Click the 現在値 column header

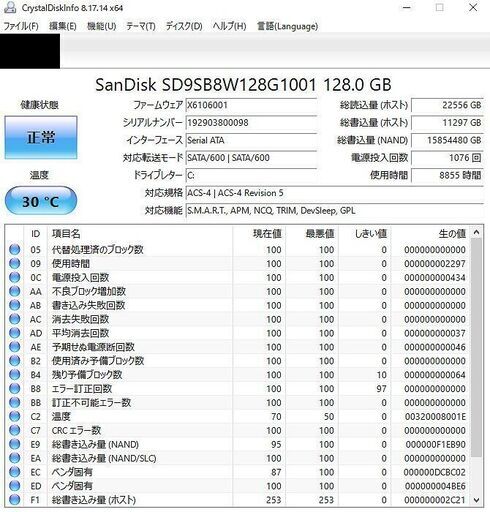tap(259, 234)
